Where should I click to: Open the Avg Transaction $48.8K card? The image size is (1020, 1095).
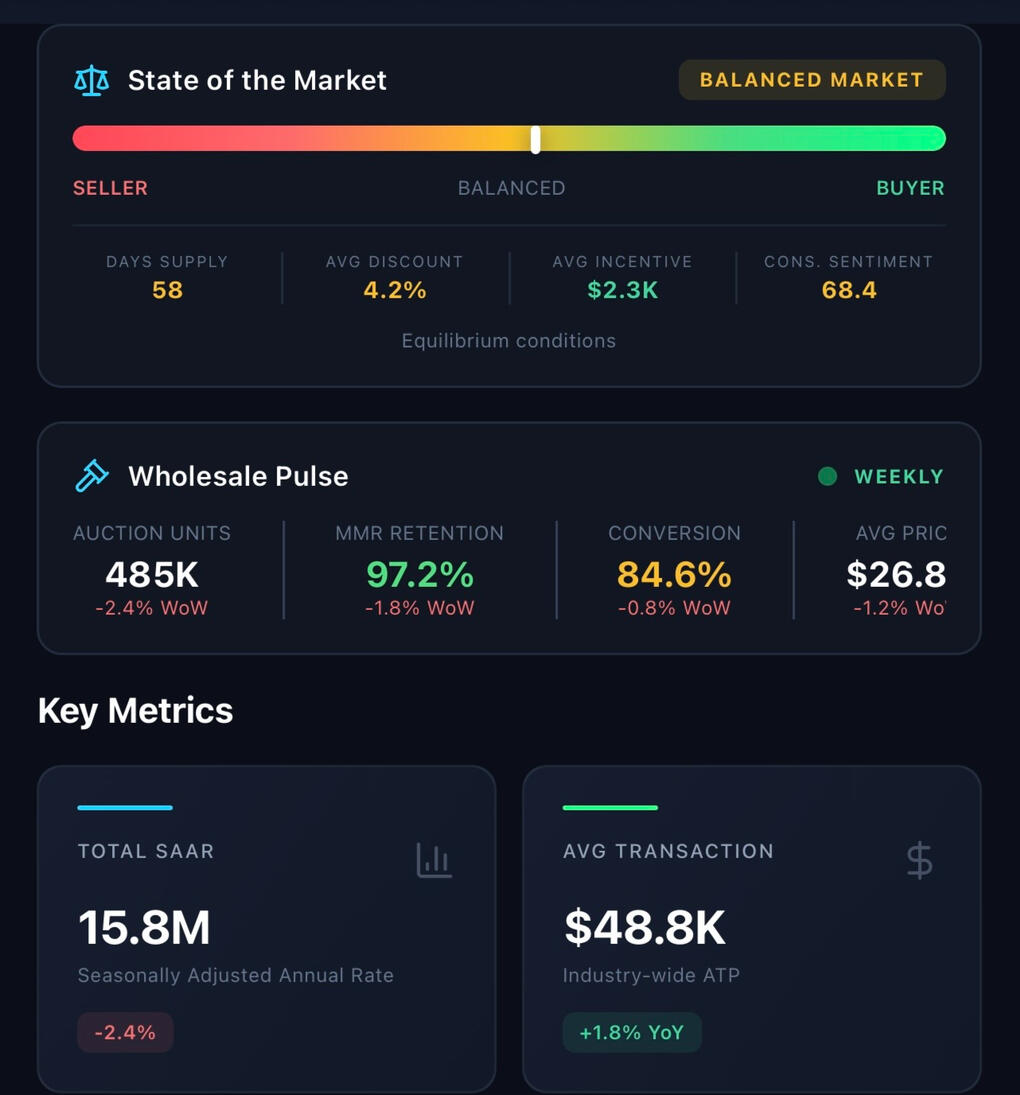pyautogui.click(x=751, y=928)
